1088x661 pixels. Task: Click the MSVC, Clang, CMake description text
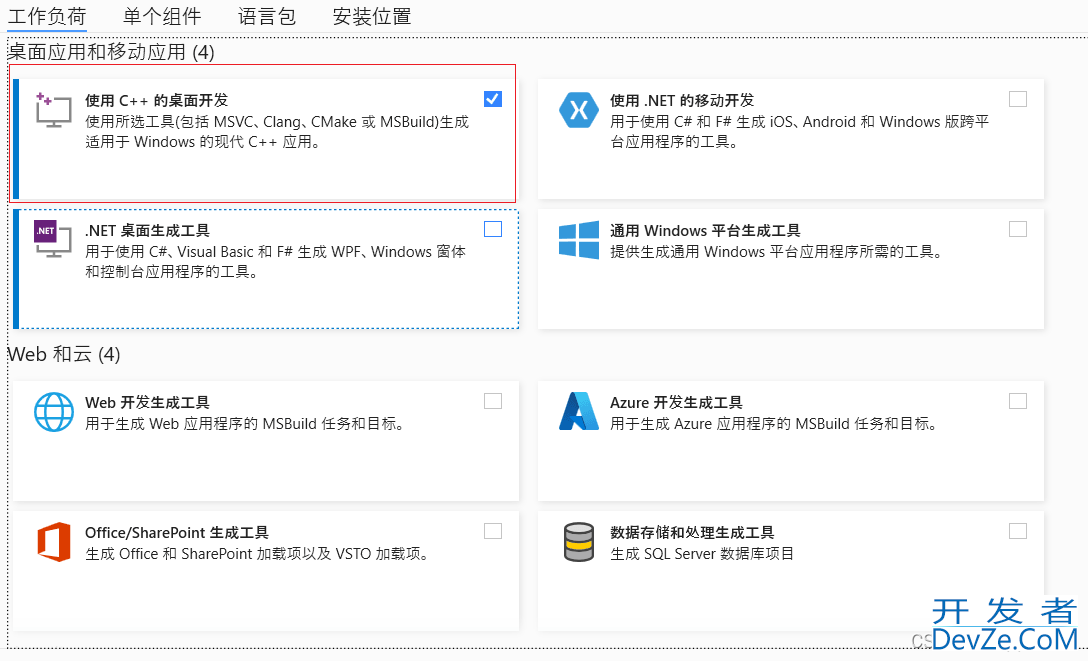point(277,132)
